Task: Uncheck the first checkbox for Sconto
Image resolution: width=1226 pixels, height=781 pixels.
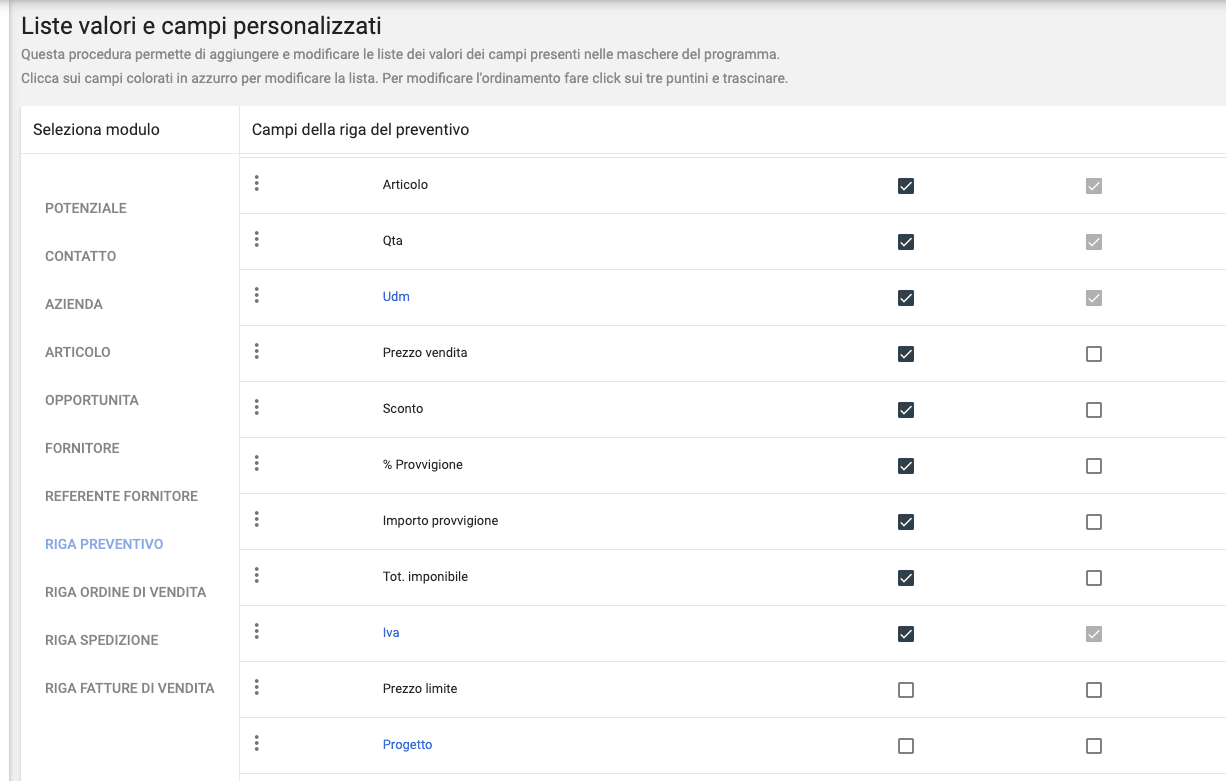Action: click(x=906, y=410)
